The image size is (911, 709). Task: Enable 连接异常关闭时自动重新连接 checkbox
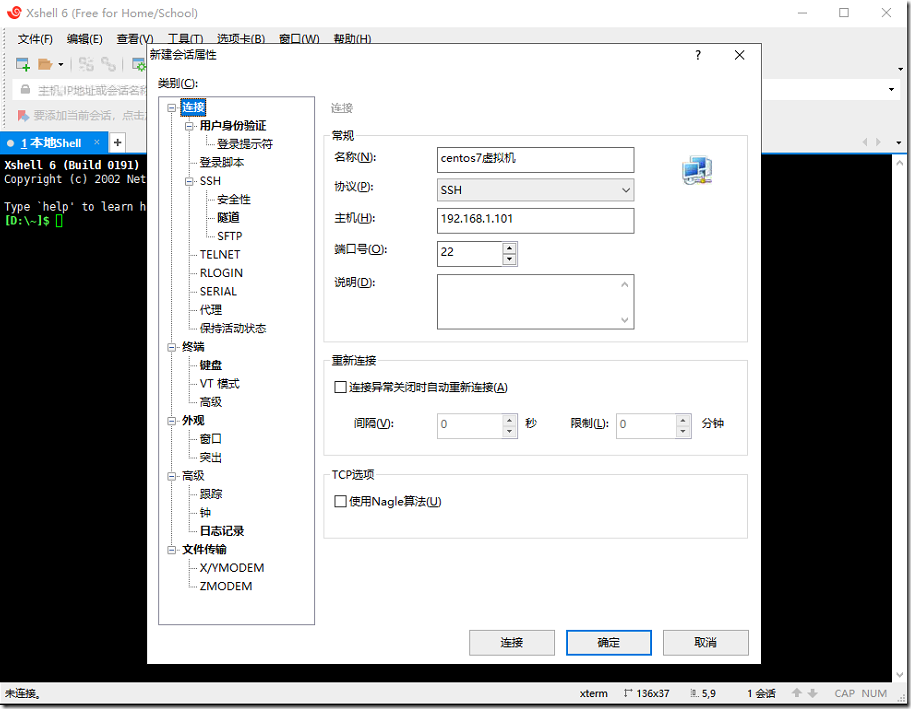coord(340,387)
